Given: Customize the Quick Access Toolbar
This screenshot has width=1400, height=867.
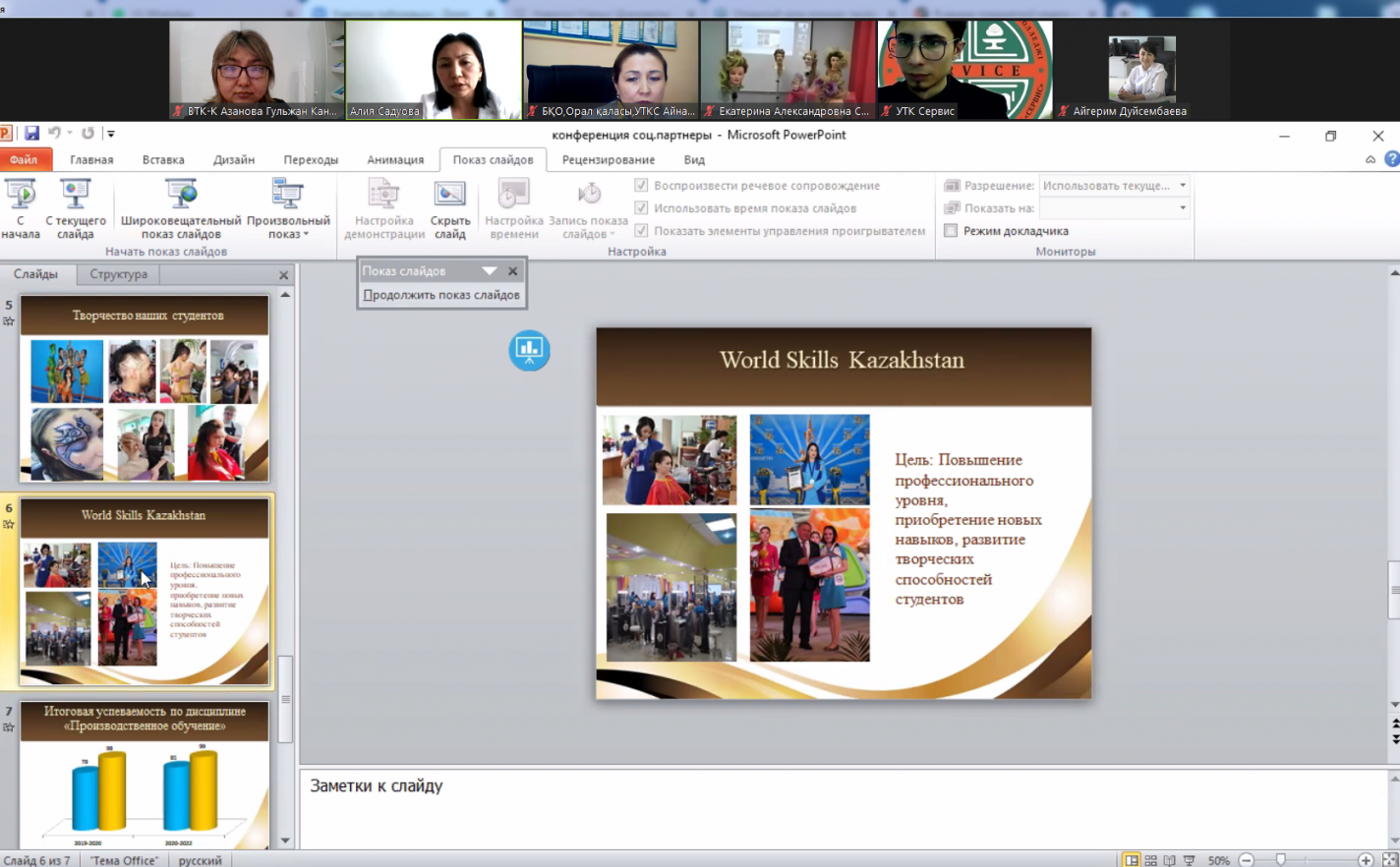Looking at the screenshot, I should click(x=110, y=134).
